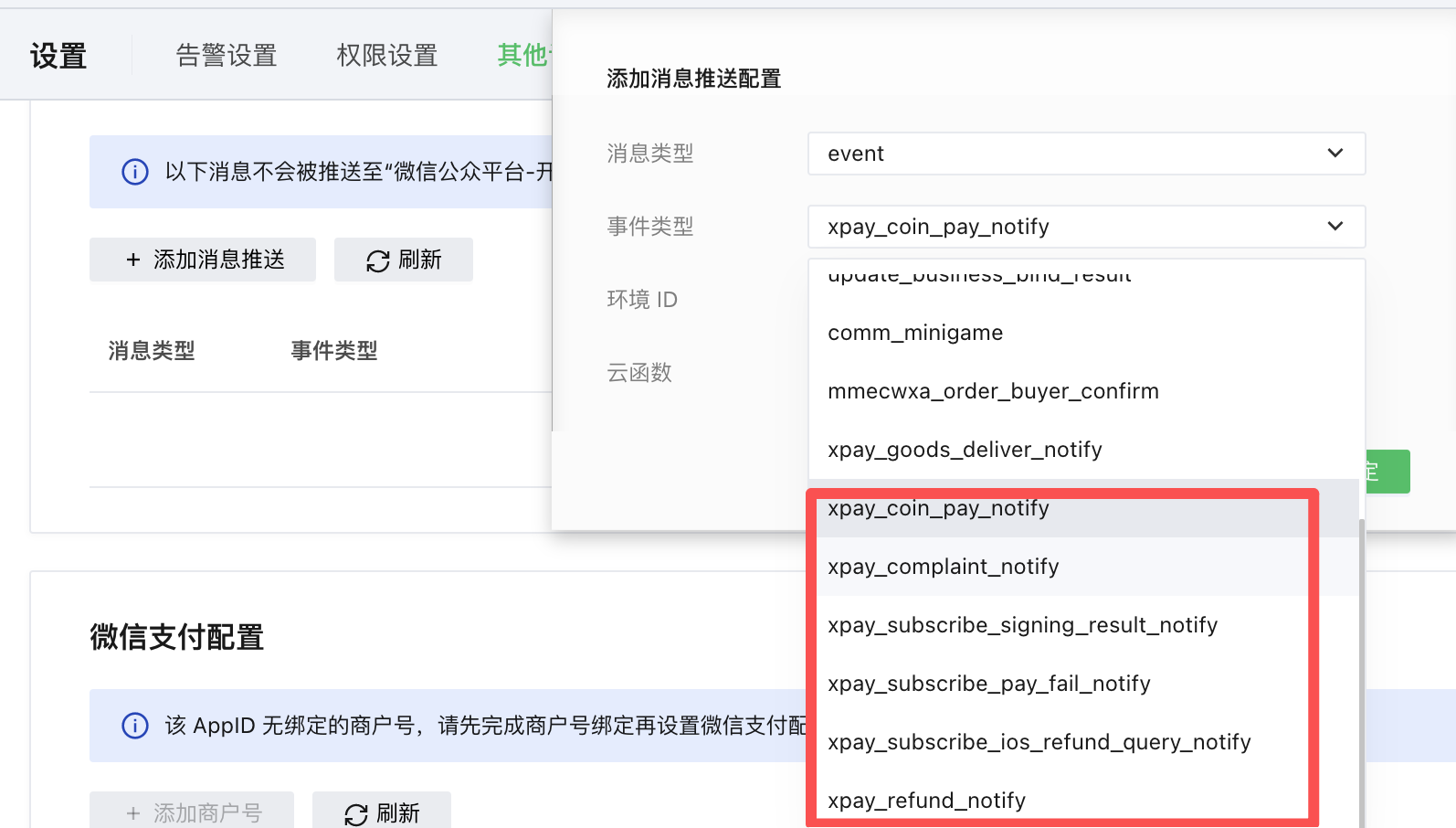1456x828 pixels.
Task: Click the 消息类型 column header
Action: 152,351
